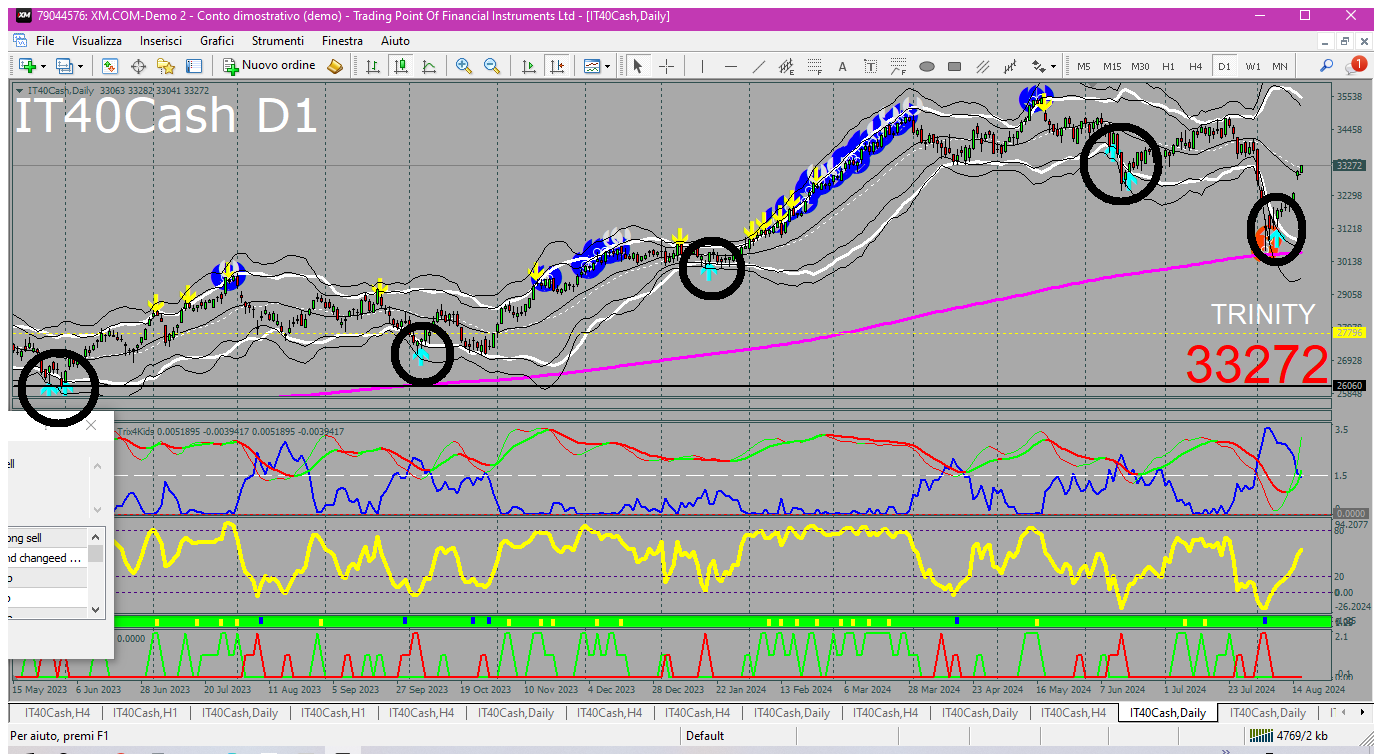Switch timeframe to H1

coord(1168,66)
